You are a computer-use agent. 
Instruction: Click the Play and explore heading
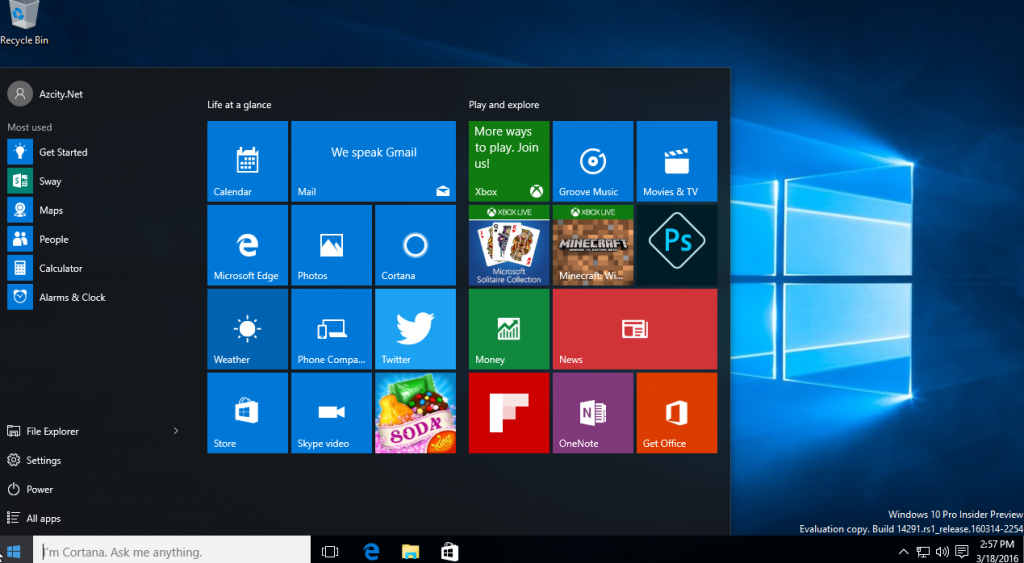(504, 105)
